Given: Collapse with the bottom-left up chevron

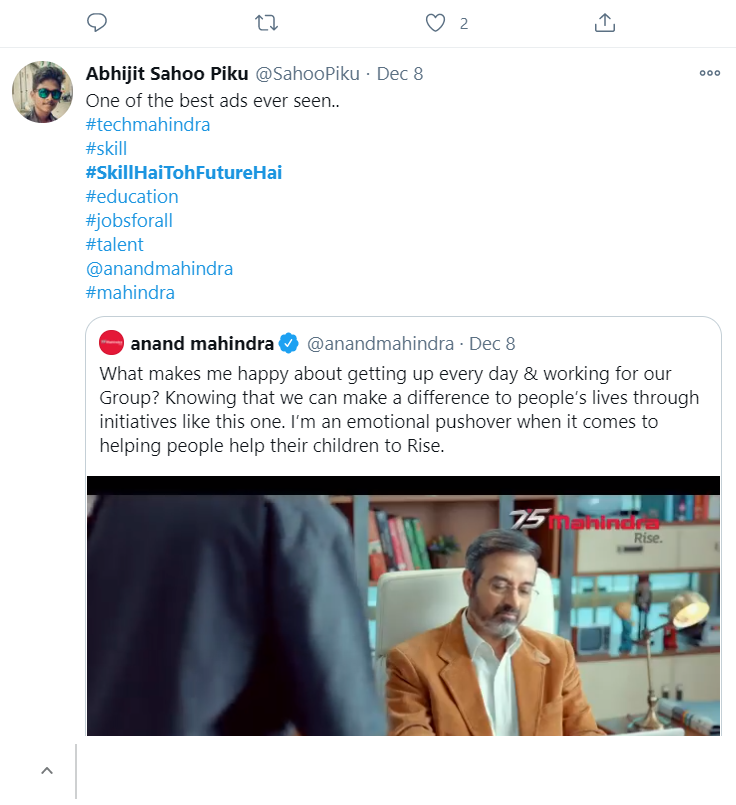Looking at the screenshot, I should [x=47, y=771].
